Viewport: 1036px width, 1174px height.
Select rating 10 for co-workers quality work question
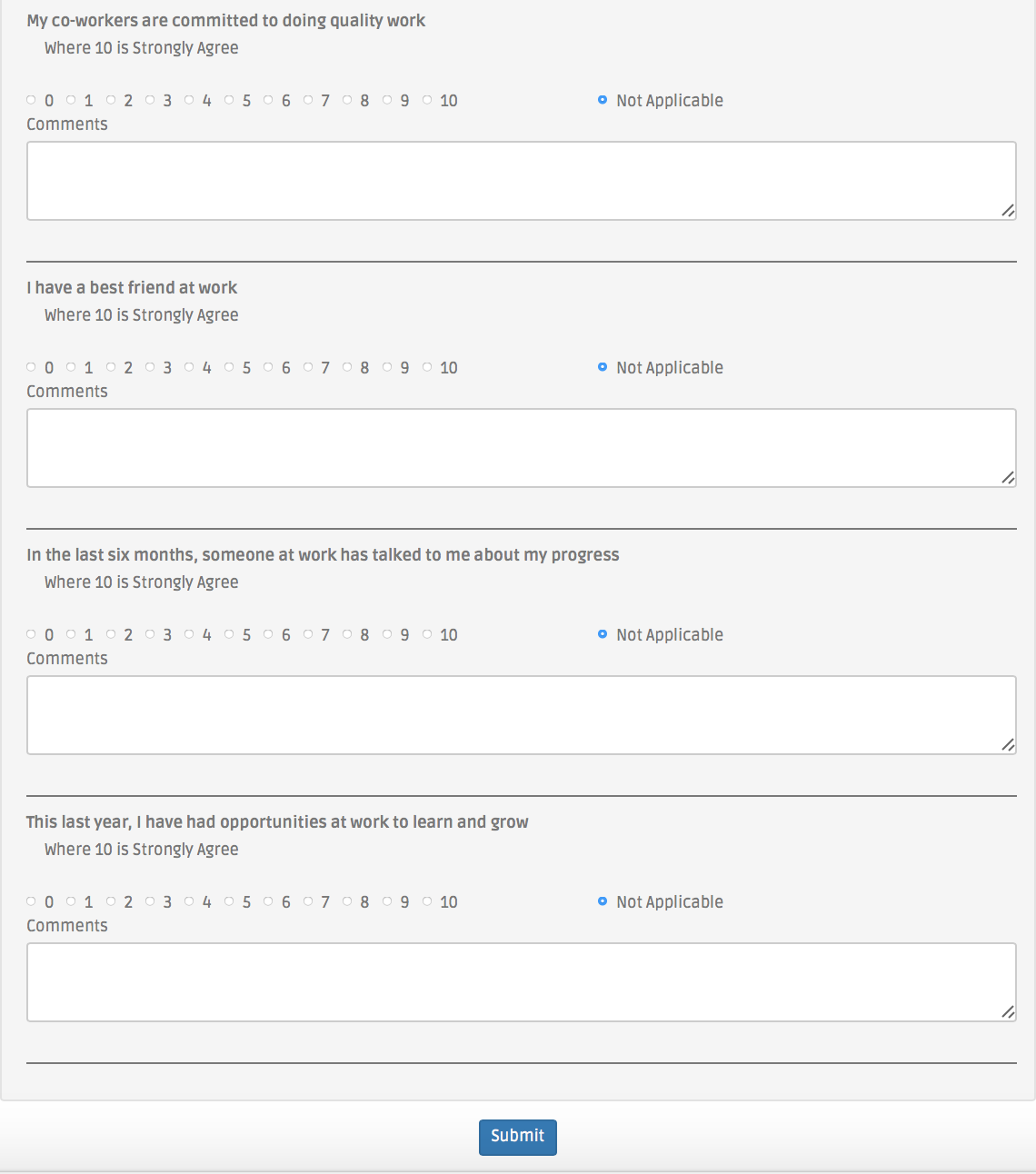[427, 100]
